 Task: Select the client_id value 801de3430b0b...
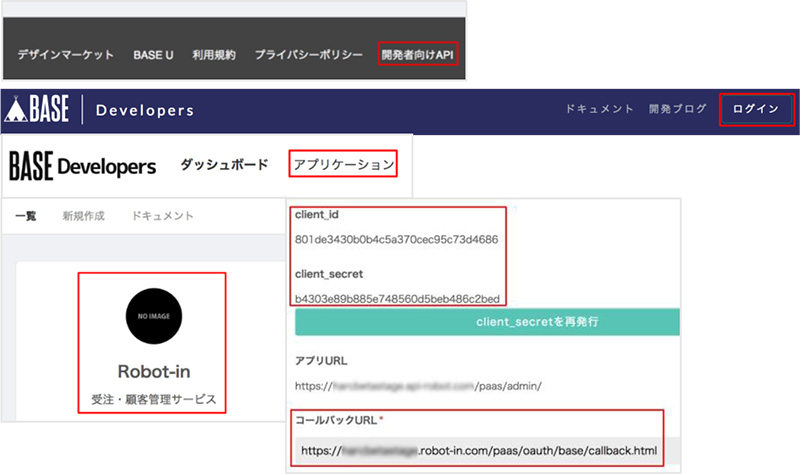396,239
